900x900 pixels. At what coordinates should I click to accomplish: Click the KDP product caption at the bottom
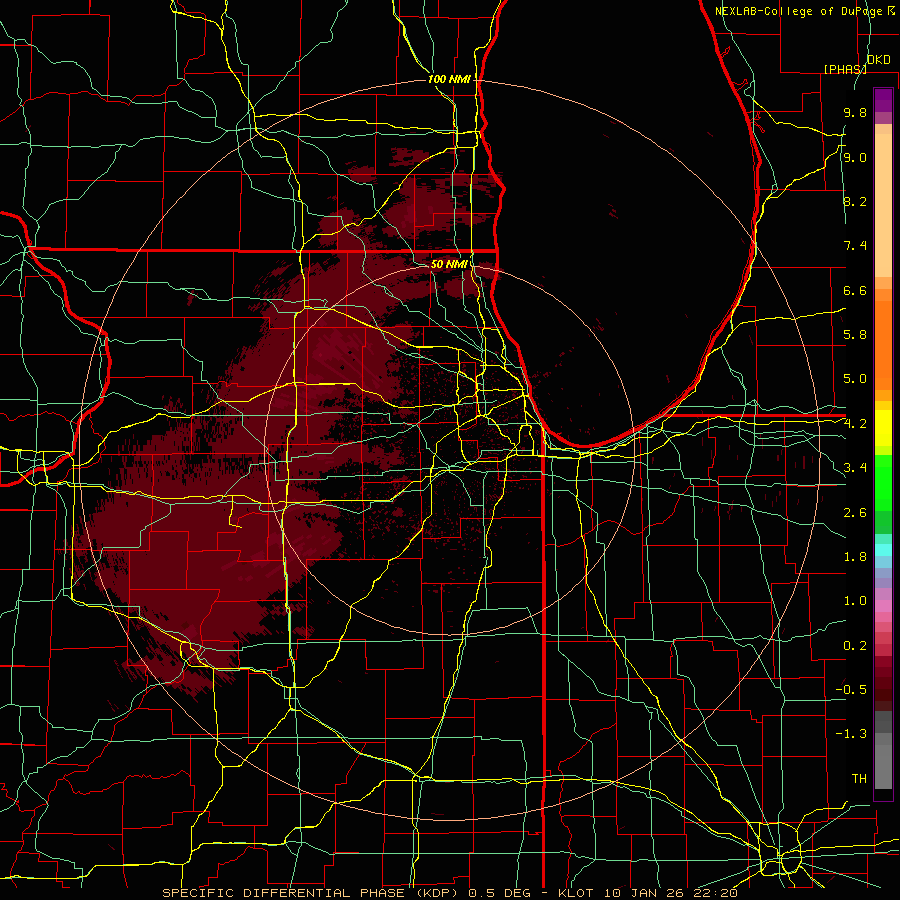450,893
